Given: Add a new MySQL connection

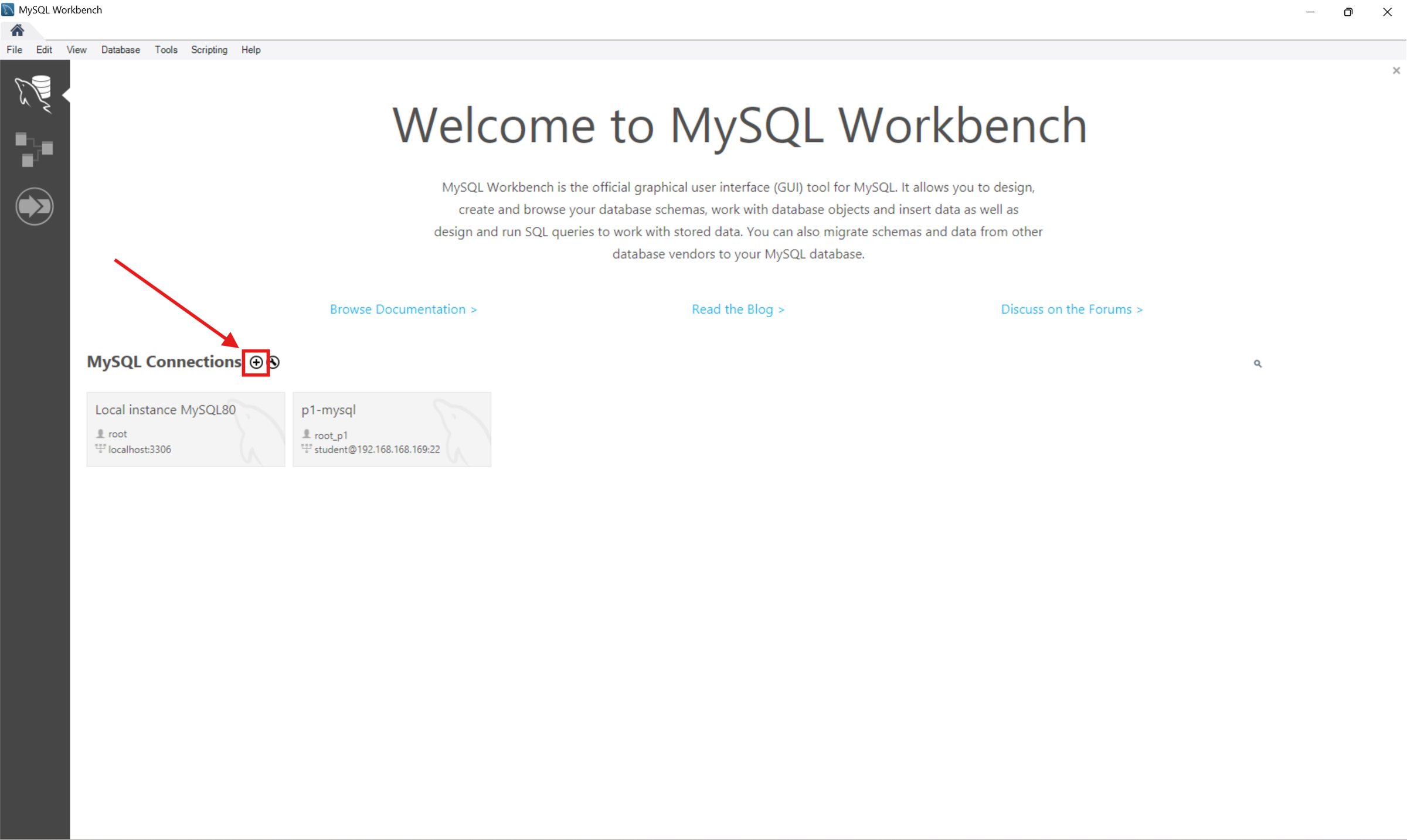Looking at the screenshot, I should [x=256, y=362].
